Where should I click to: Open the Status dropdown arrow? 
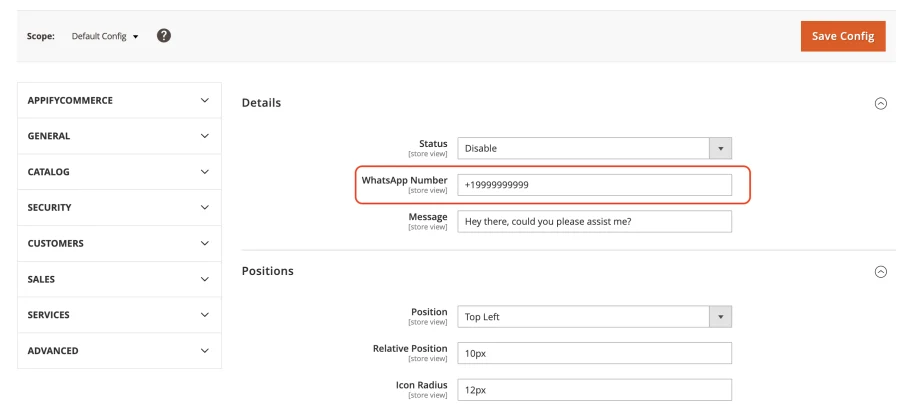point(720,149)
